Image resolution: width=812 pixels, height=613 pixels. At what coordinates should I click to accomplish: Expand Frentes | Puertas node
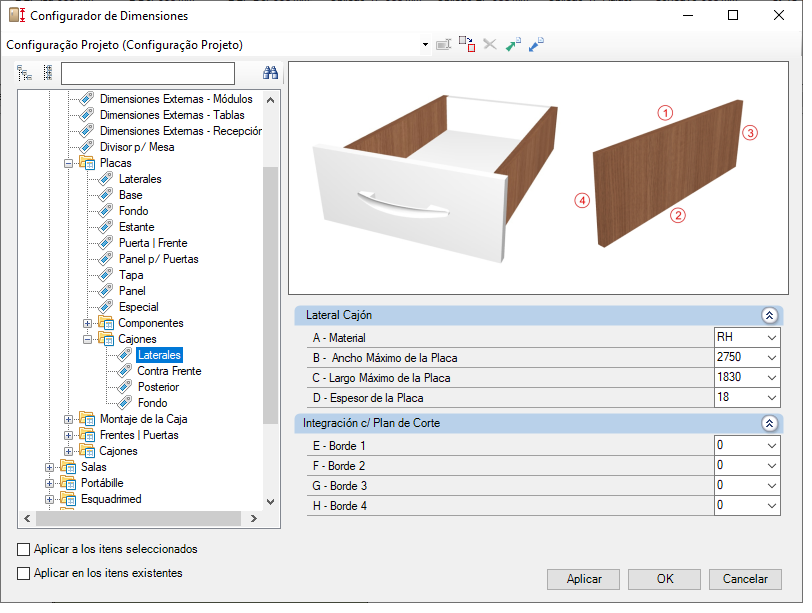coord(68,435)
